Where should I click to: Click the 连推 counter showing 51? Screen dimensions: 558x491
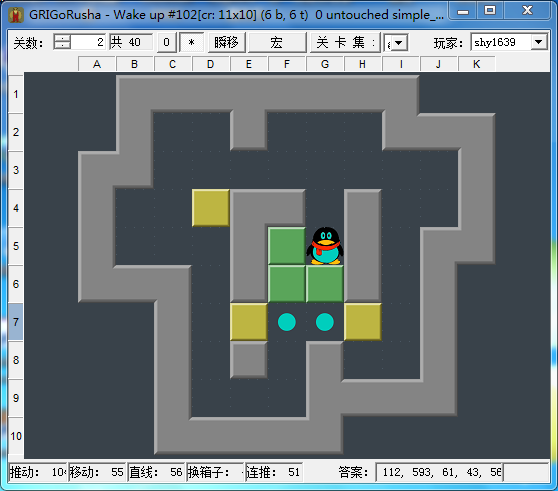[x=274, y=472]
